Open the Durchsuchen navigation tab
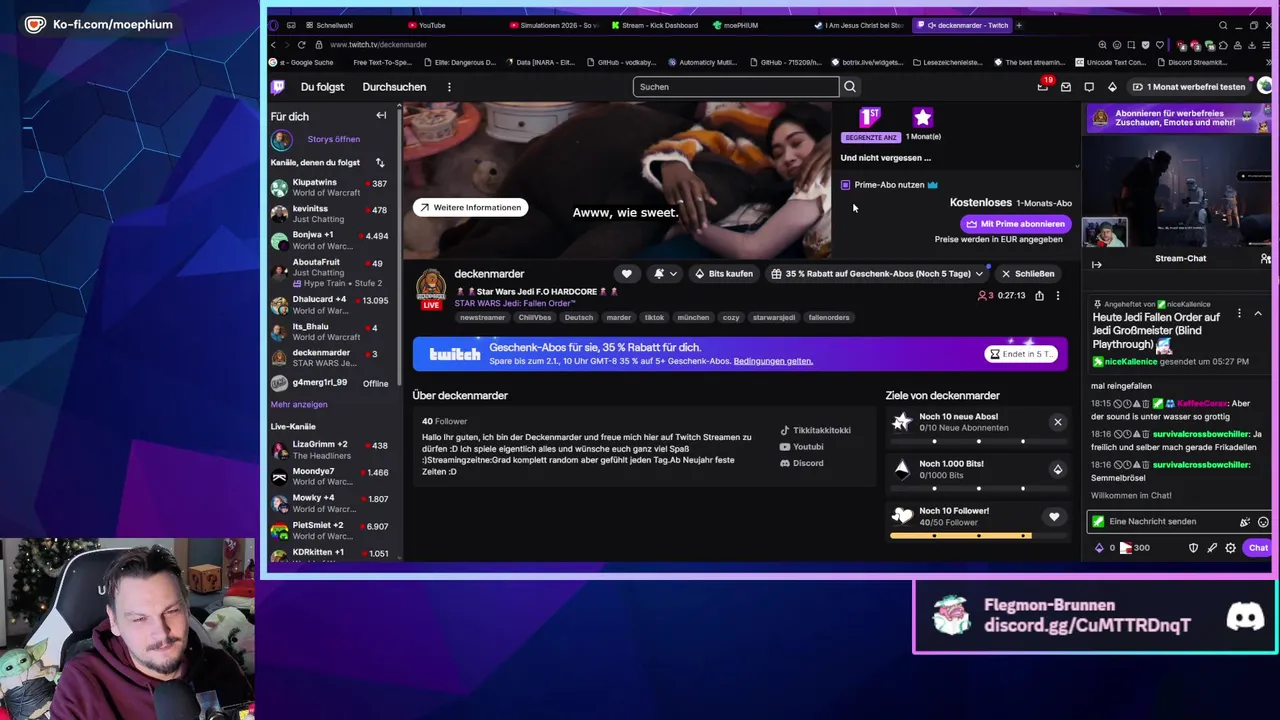The image size is (1280, 720). coord(394,87)
